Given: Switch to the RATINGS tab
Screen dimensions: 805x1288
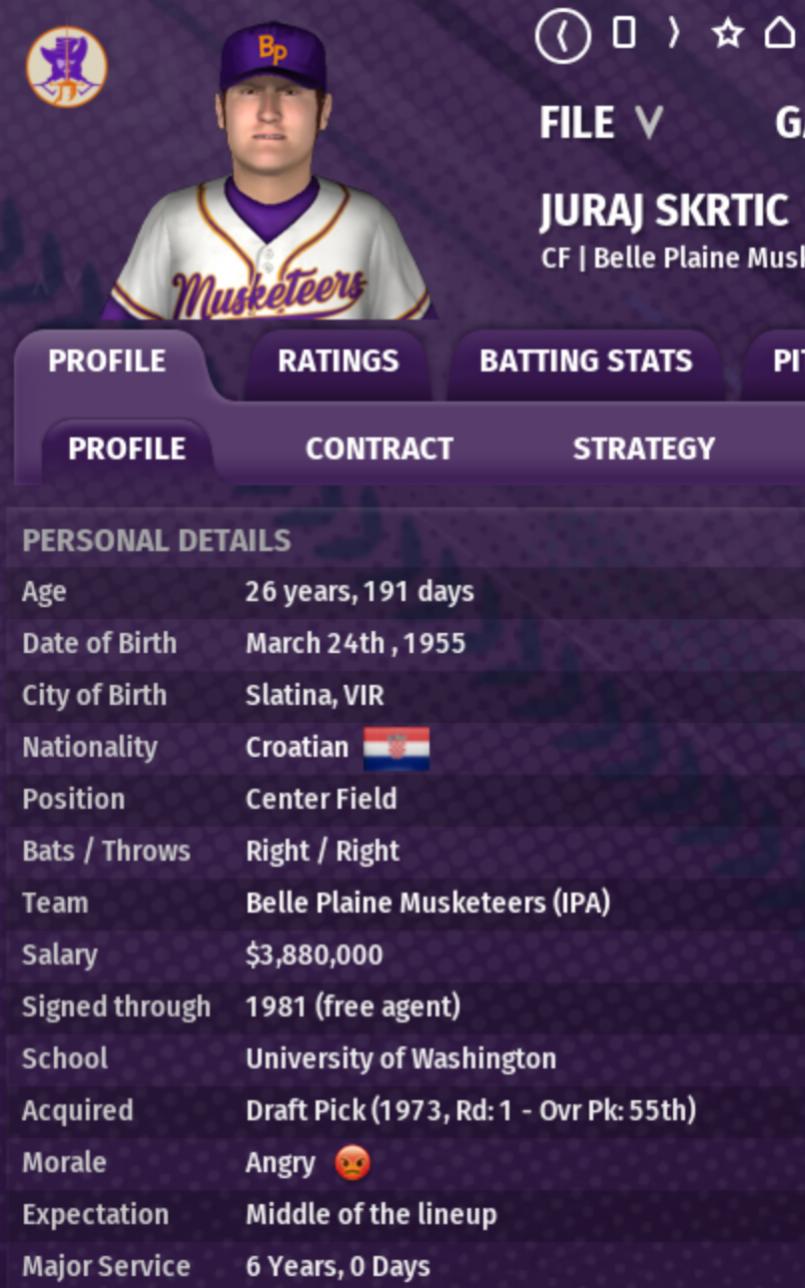Looking at the screenshot, I should click(x=338, y=361).
